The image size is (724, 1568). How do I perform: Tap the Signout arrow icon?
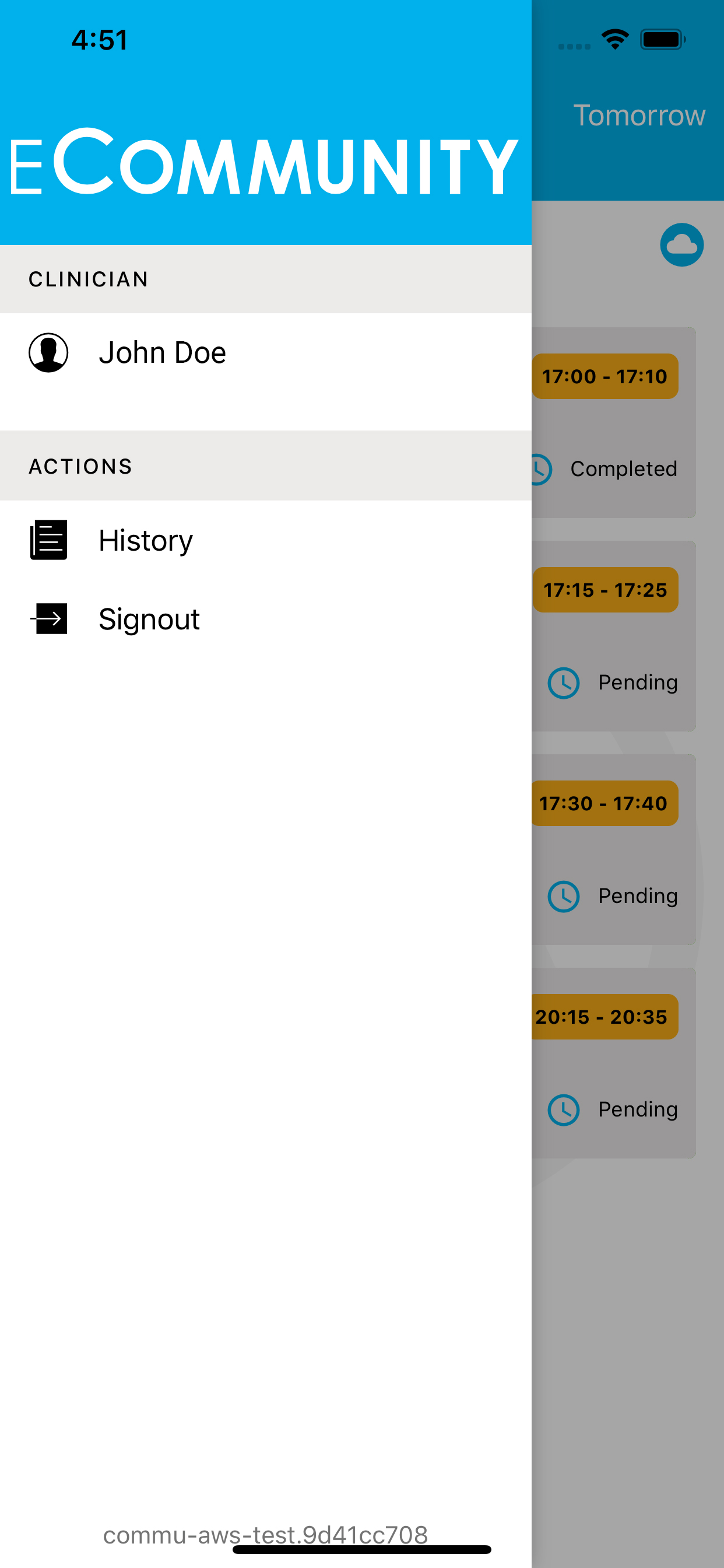[x=48, y=618]
